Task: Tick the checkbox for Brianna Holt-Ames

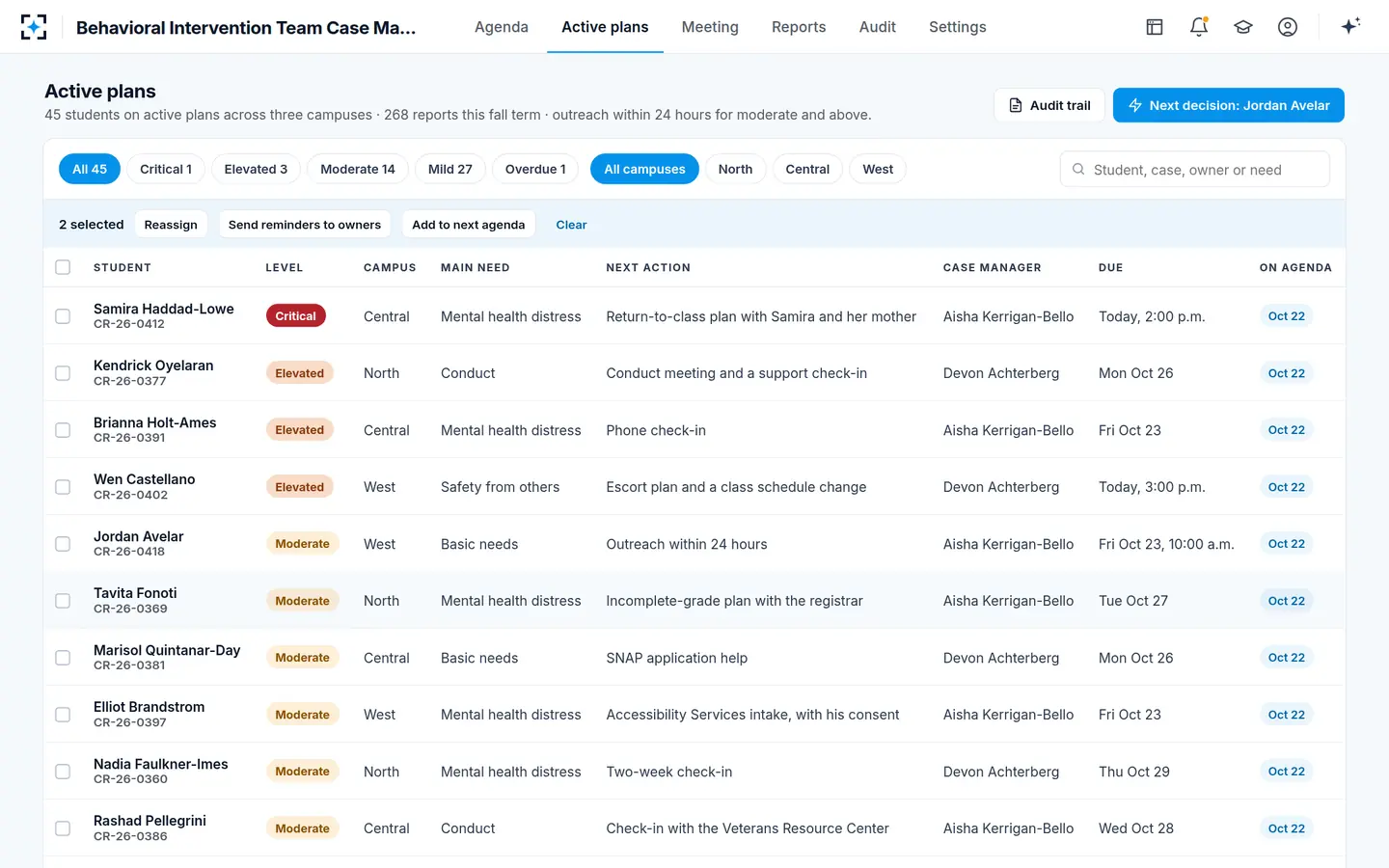Action: click(x=63, y=430)
